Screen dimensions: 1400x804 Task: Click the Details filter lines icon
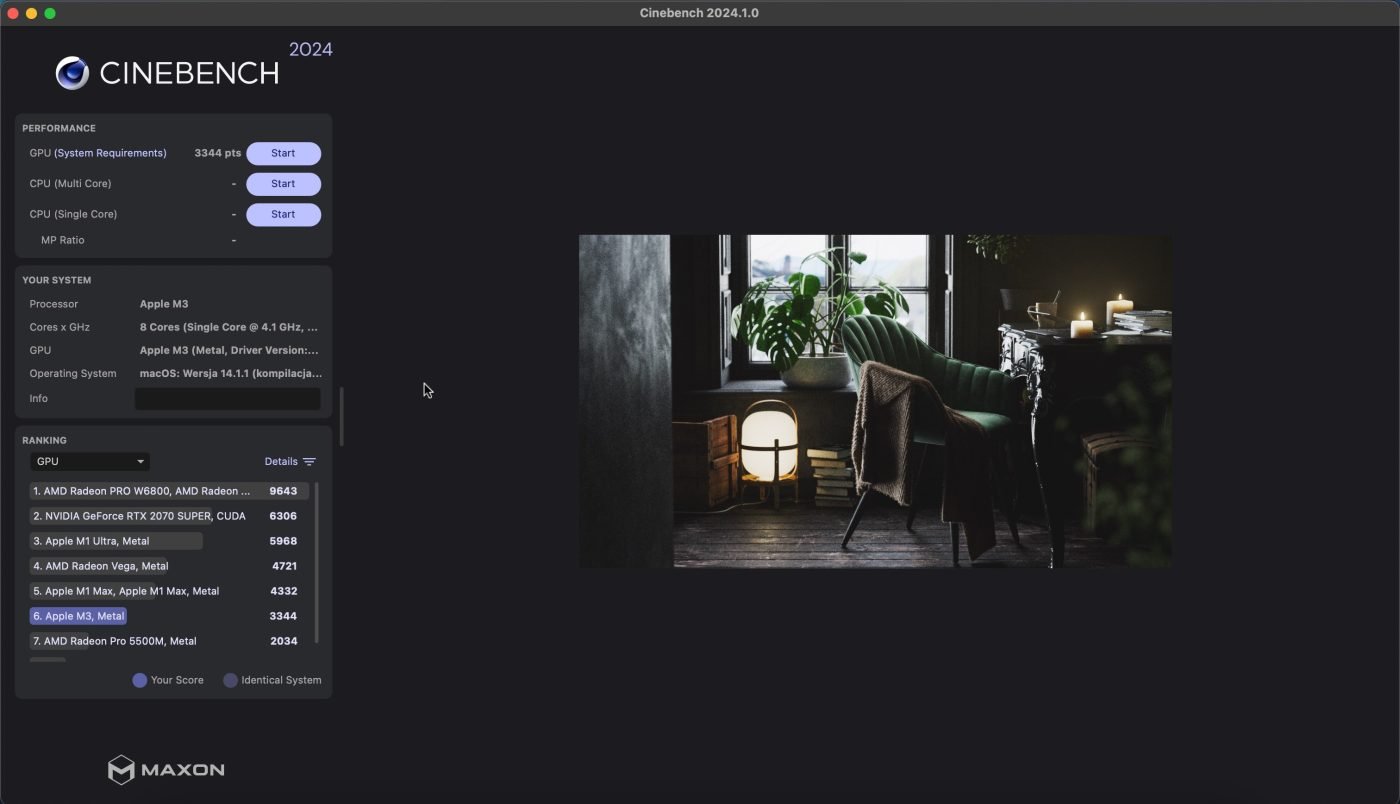click(x=309, y=462)
